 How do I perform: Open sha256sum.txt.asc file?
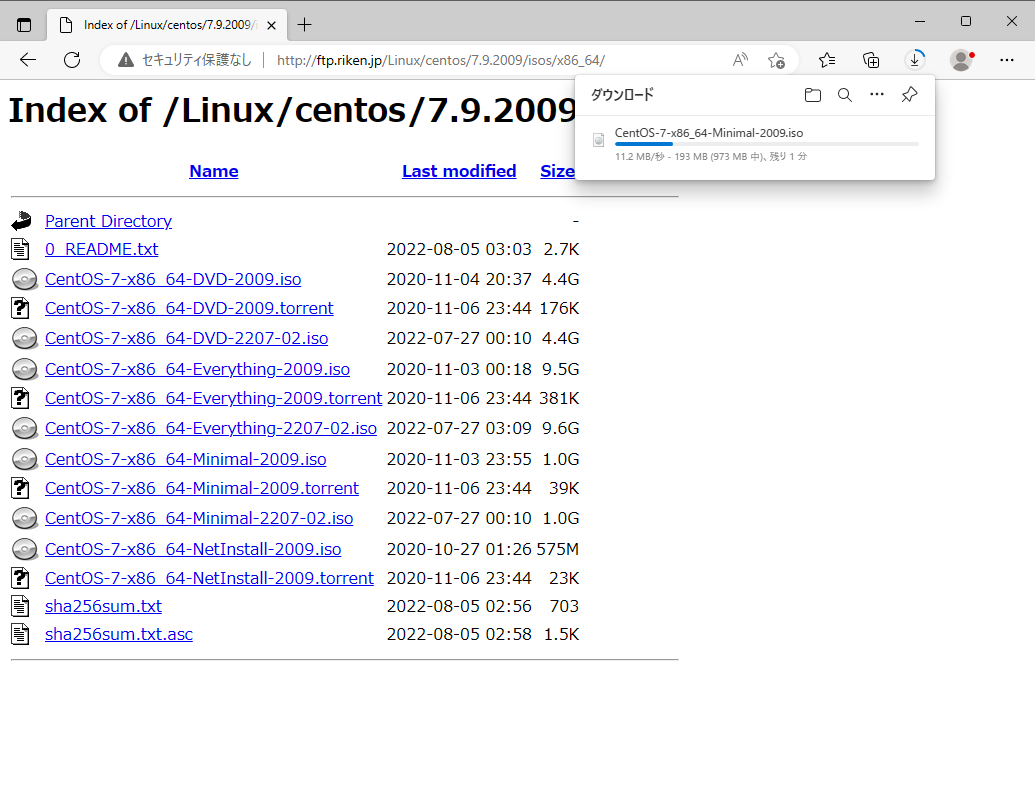(x=119, y=635)
